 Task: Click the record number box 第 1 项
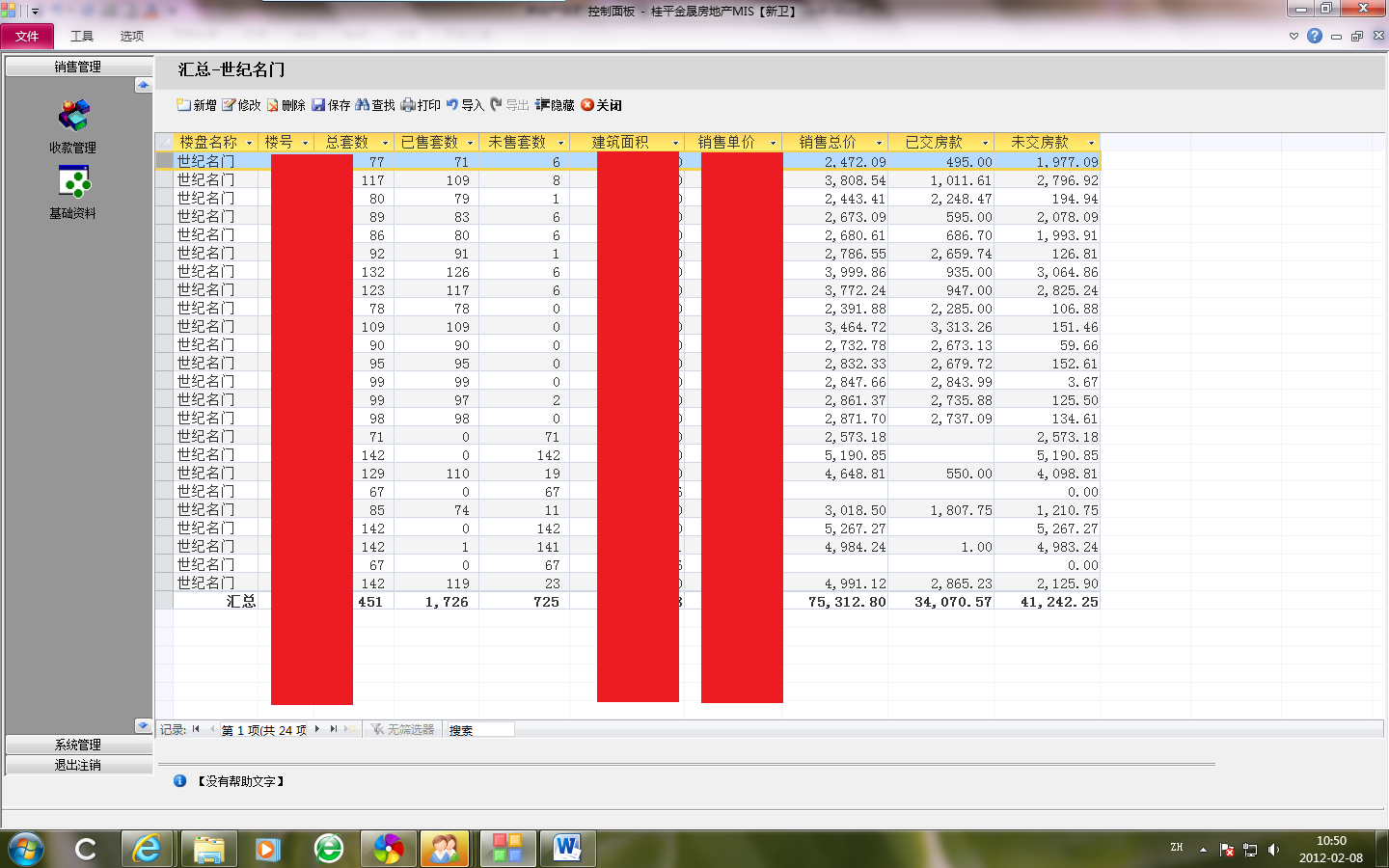pyautogui.click(x=265, y=730)
